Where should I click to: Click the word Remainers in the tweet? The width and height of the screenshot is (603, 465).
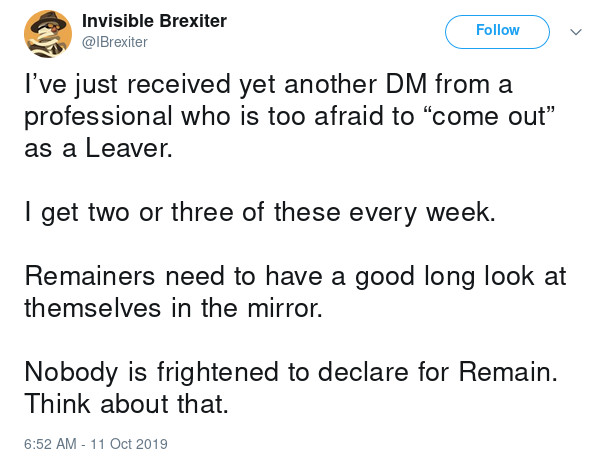click(90, 276)
